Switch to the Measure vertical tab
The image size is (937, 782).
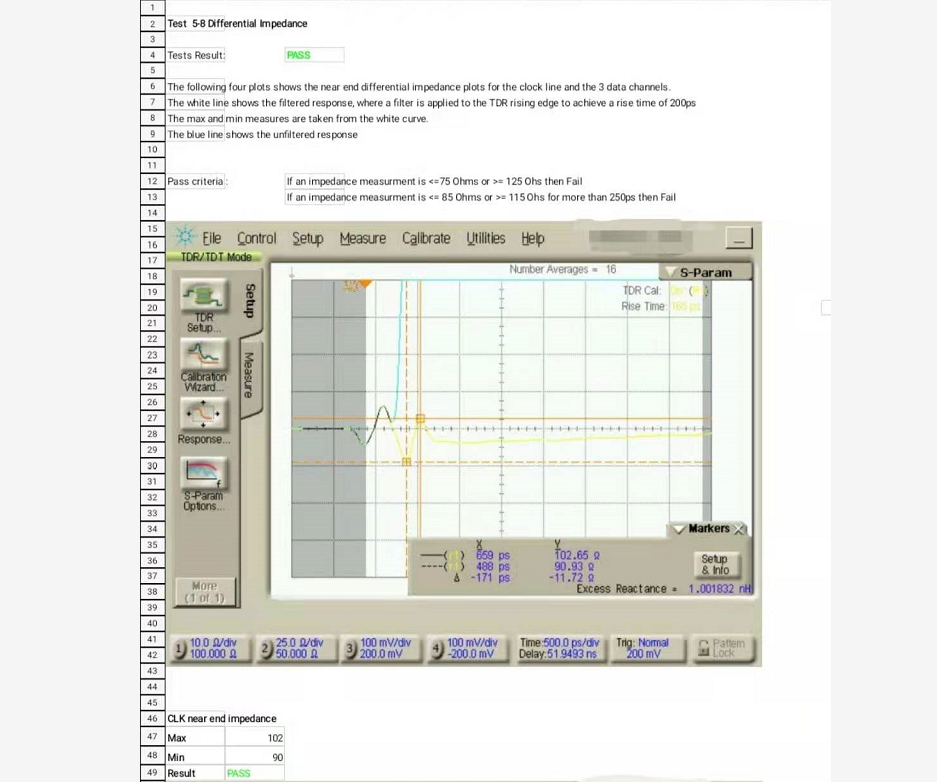click(x=248, y=374)
